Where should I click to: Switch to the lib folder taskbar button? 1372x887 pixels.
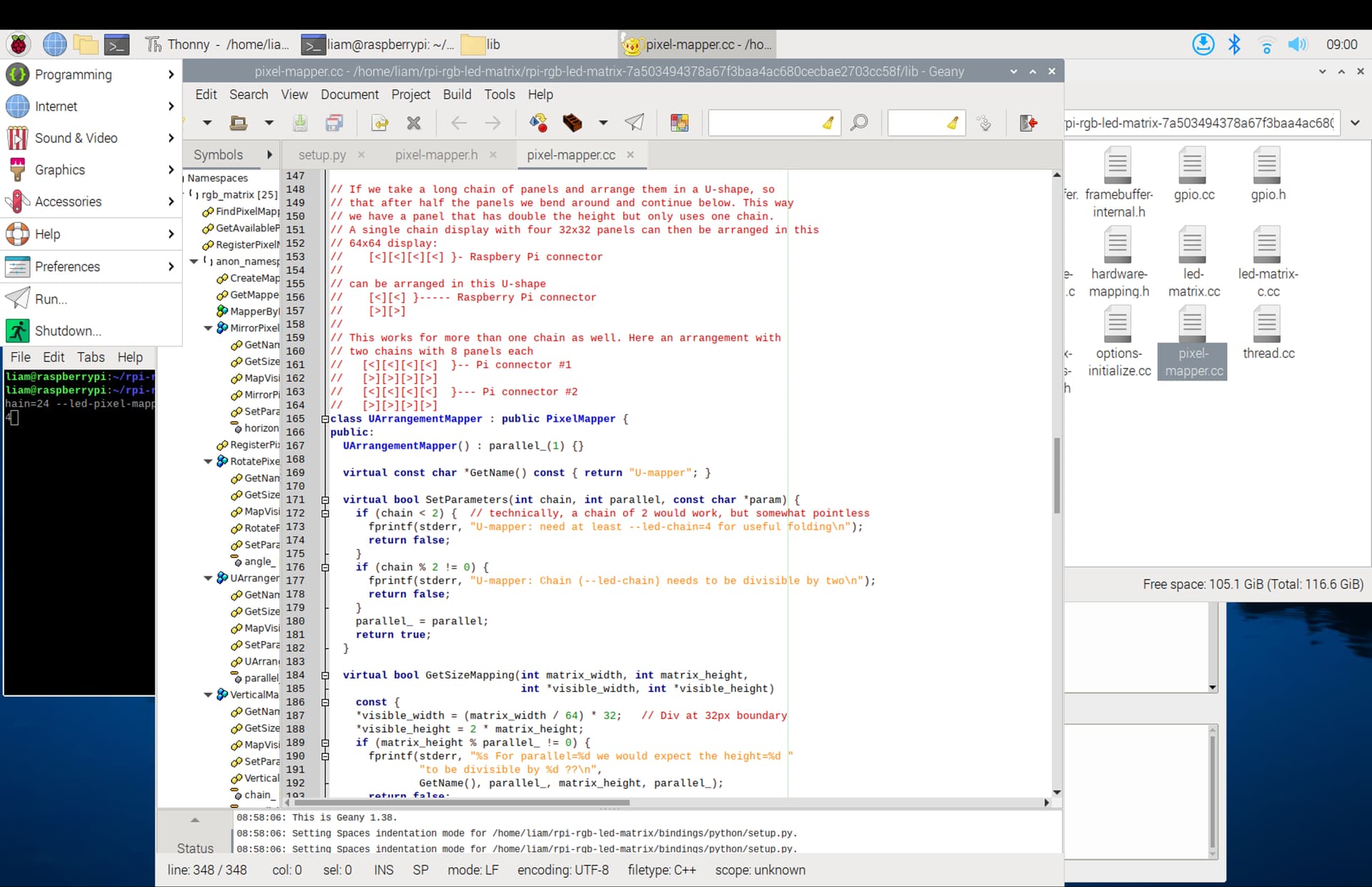click(x=482, y=44)
